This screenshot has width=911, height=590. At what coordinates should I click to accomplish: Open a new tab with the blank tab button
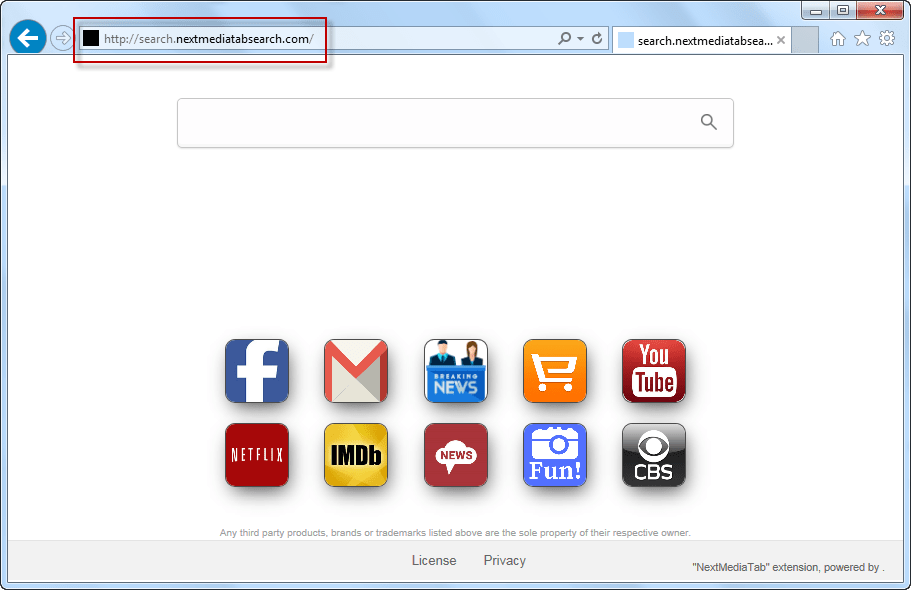point(805,40)
